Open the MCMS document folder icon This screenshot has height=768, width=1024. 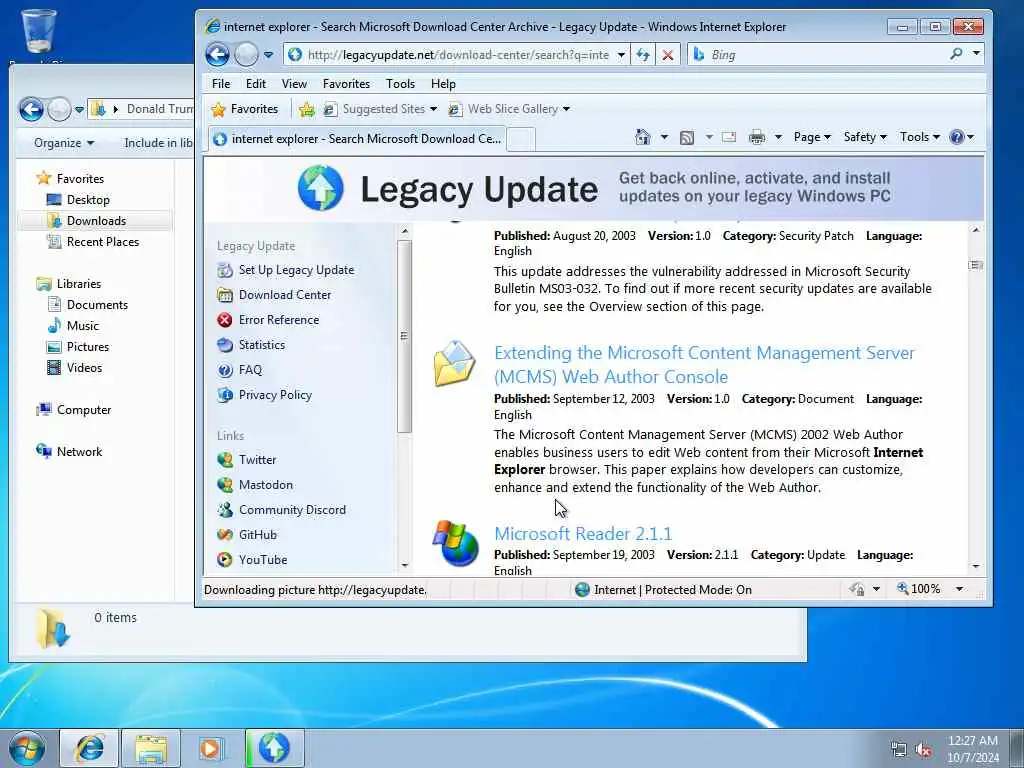455,363
